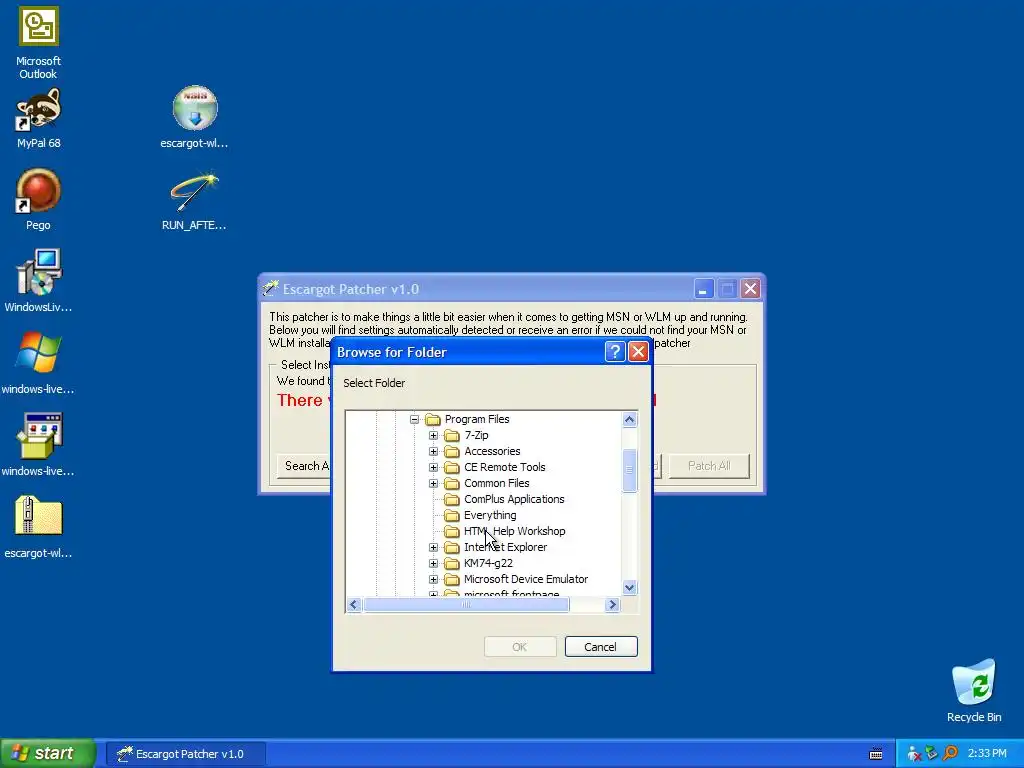The width and height of the screenshot is (1024, 768).
Task: Click the horizontal scrollbar thumb in folder tree
Action: 466,605
